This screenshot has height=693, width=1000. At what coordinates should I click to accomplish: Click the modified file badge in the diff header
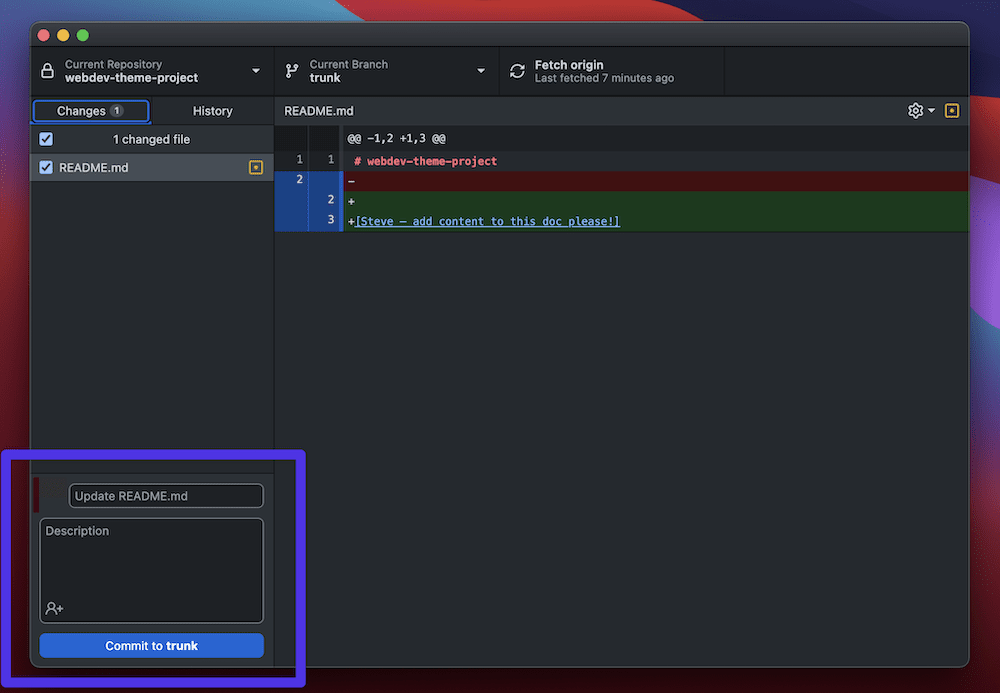[x=952, y=111]
